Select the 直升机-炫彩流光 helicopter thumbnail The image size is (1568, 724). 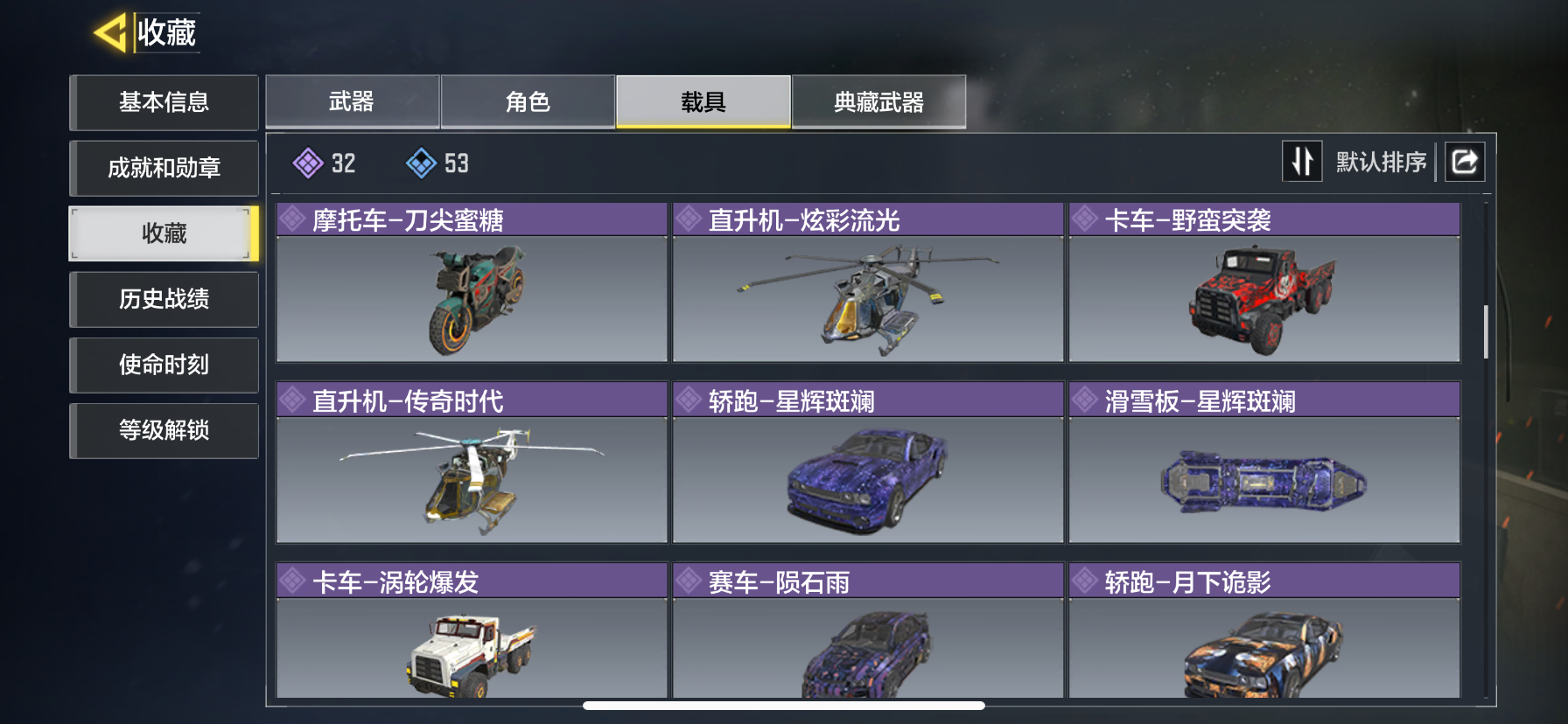868,299
